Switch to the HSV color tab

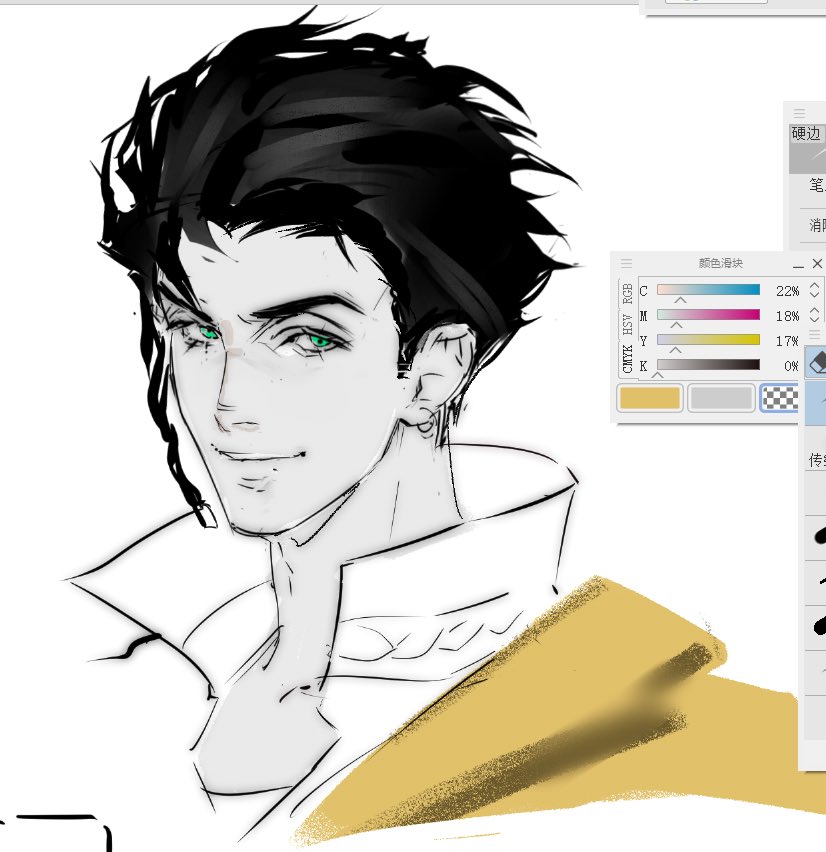(x=628, y=324)
